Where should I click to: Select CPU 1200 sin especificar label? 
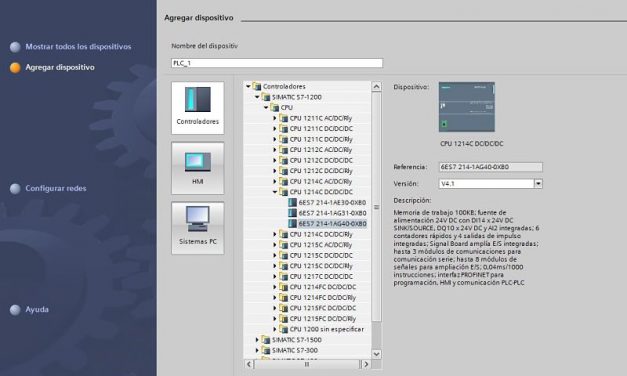[327, 329]
